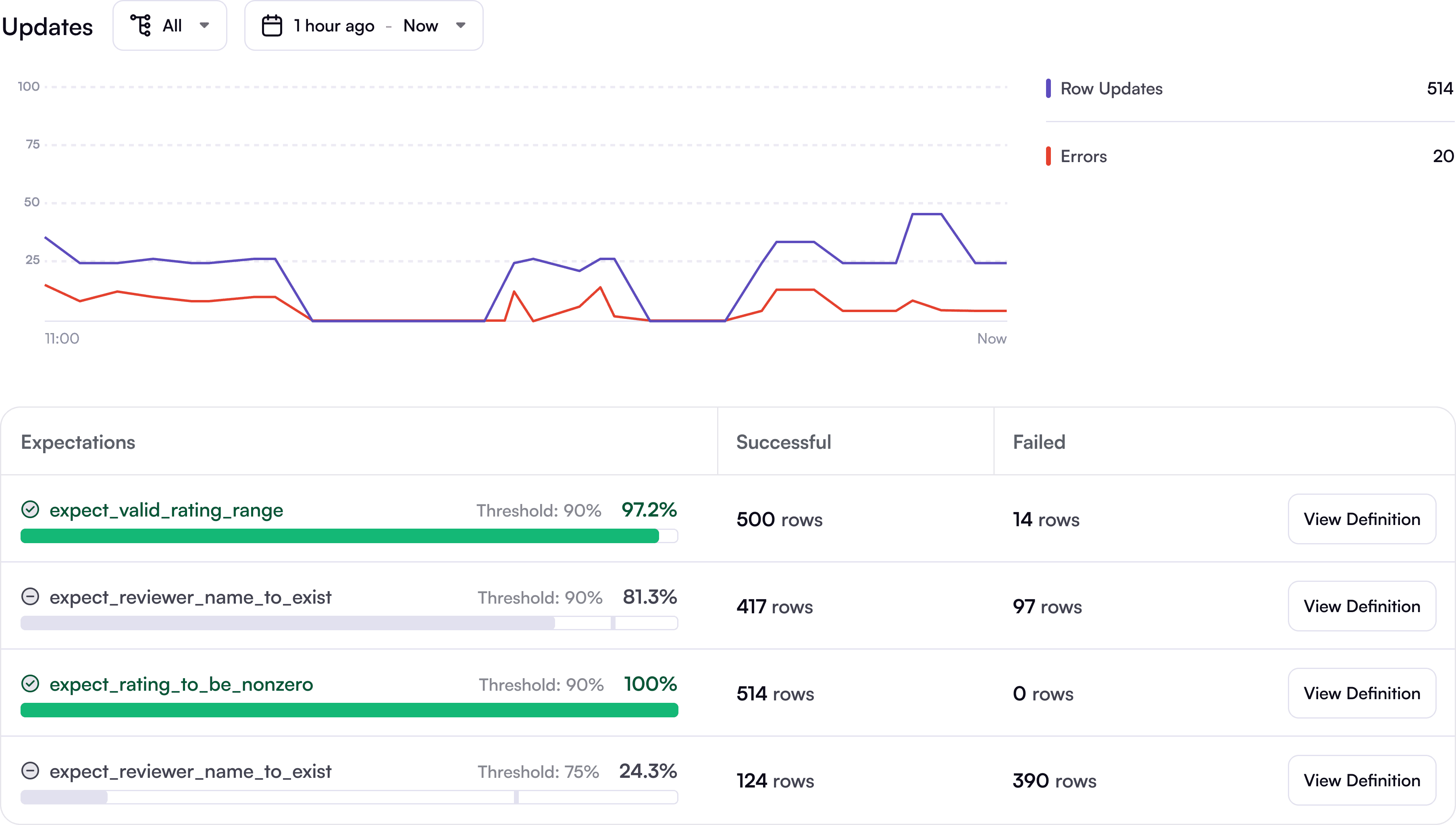Click green check icon for expect_valid_rating_range
The height and width of the screenshot is (825, 1456).
point(30,509)
